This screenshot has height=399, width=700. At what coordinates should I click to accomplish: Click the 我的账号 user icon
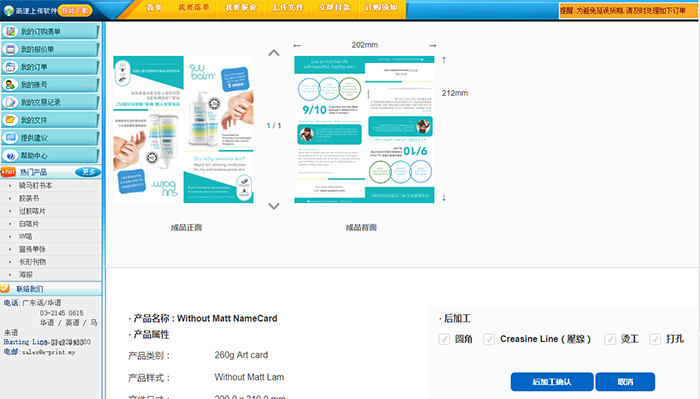(10, 84)
